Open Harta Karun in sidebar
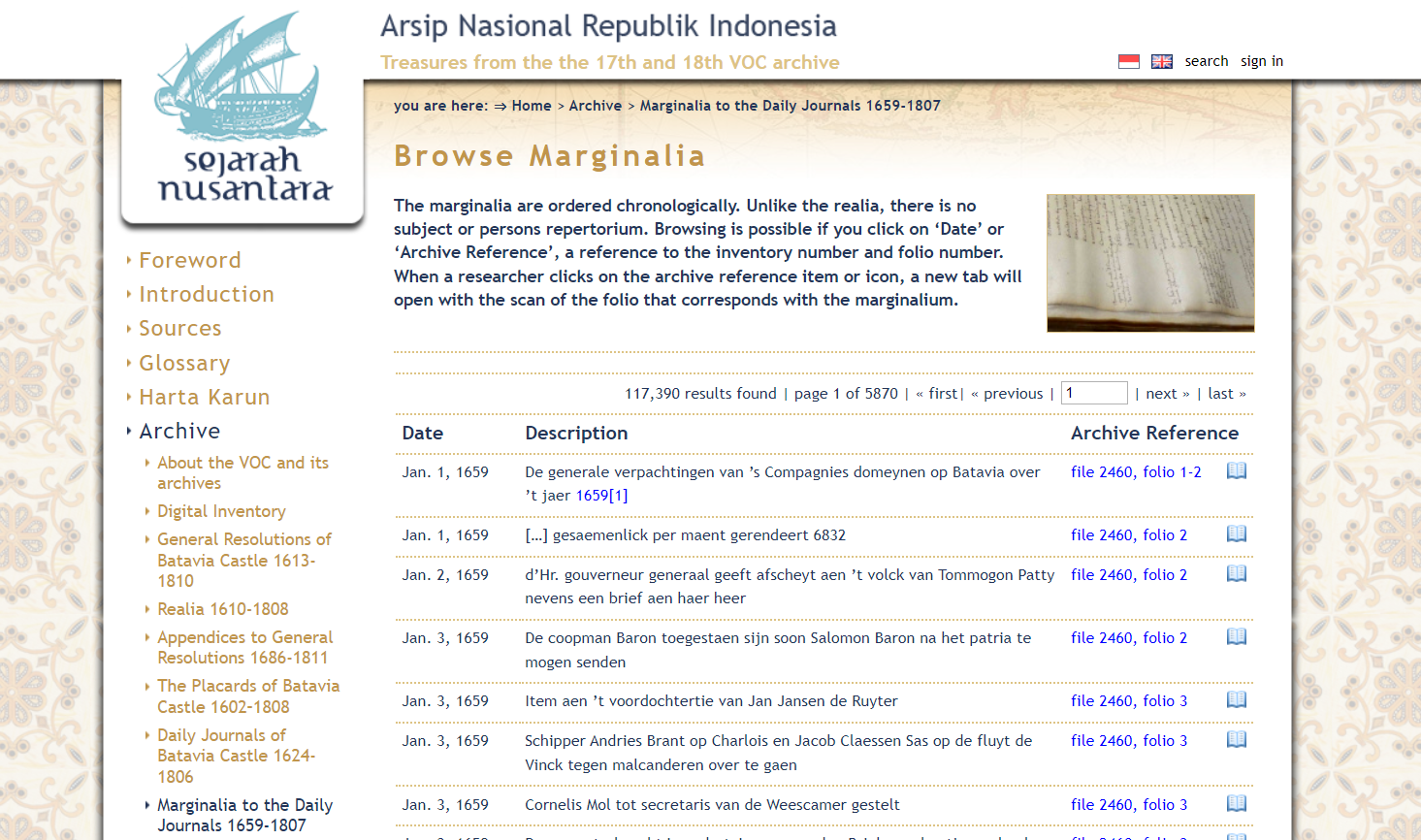1421x840 pixels. (x=205, y=397)
